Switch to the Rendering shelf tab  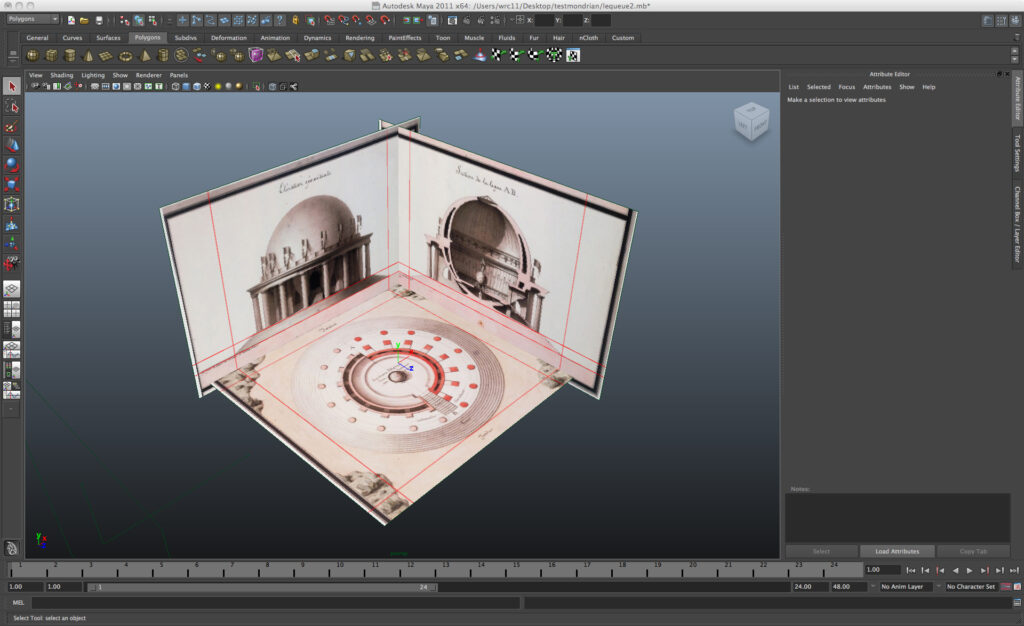[x=359, y=38]
